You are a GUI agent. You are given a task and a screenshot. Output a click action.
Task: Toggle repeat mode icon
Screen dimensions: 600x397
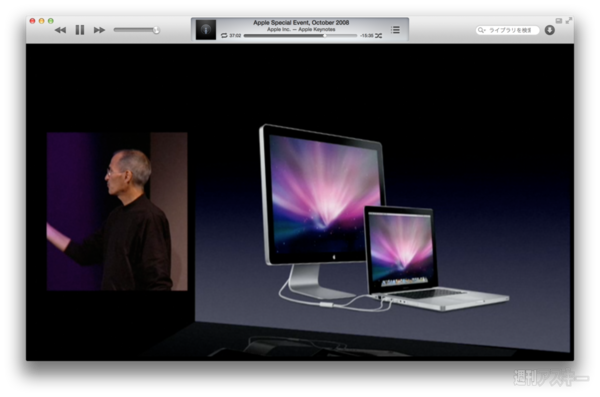tap(224, 36)
